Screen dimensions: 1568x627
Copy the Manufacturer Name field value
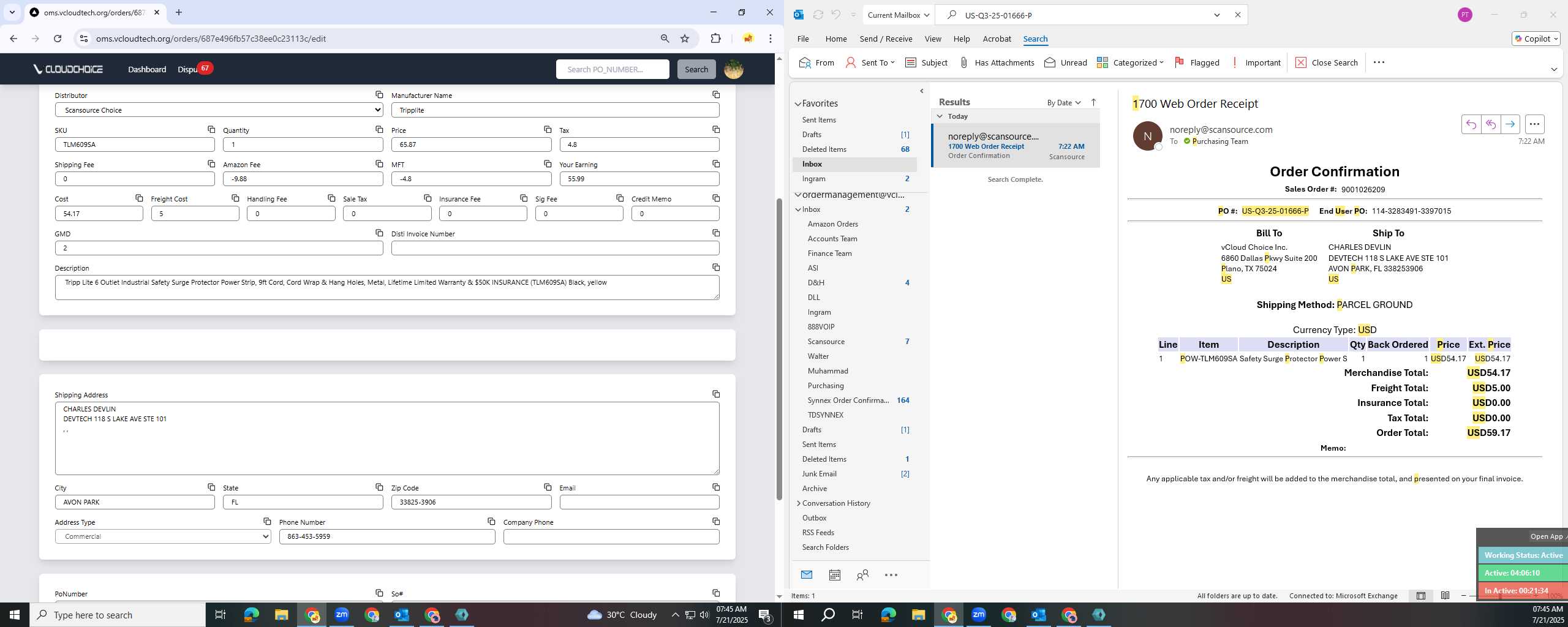[716, 95]
